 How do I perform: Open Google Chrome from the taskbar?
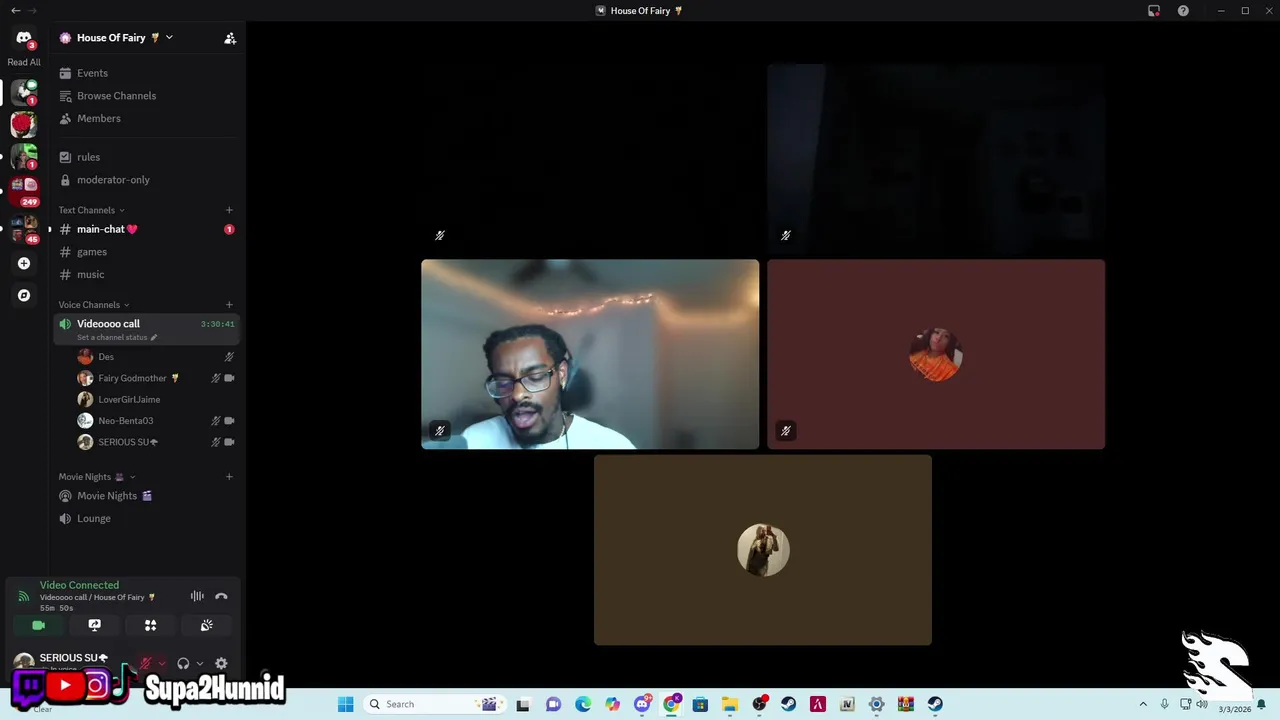click(x=671, y=704)
